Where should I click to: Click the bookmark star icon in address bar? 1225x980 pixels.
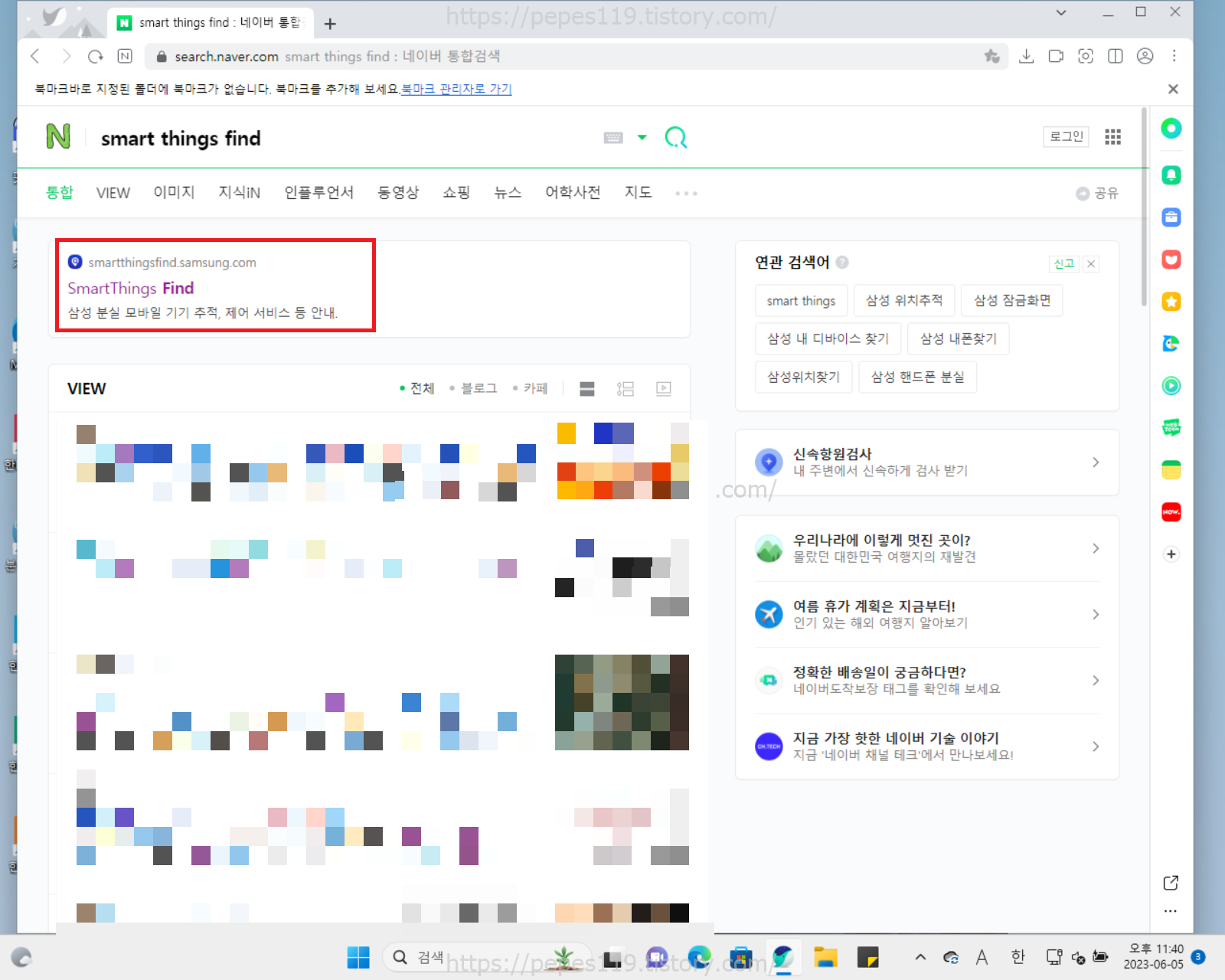pos(991,56)
